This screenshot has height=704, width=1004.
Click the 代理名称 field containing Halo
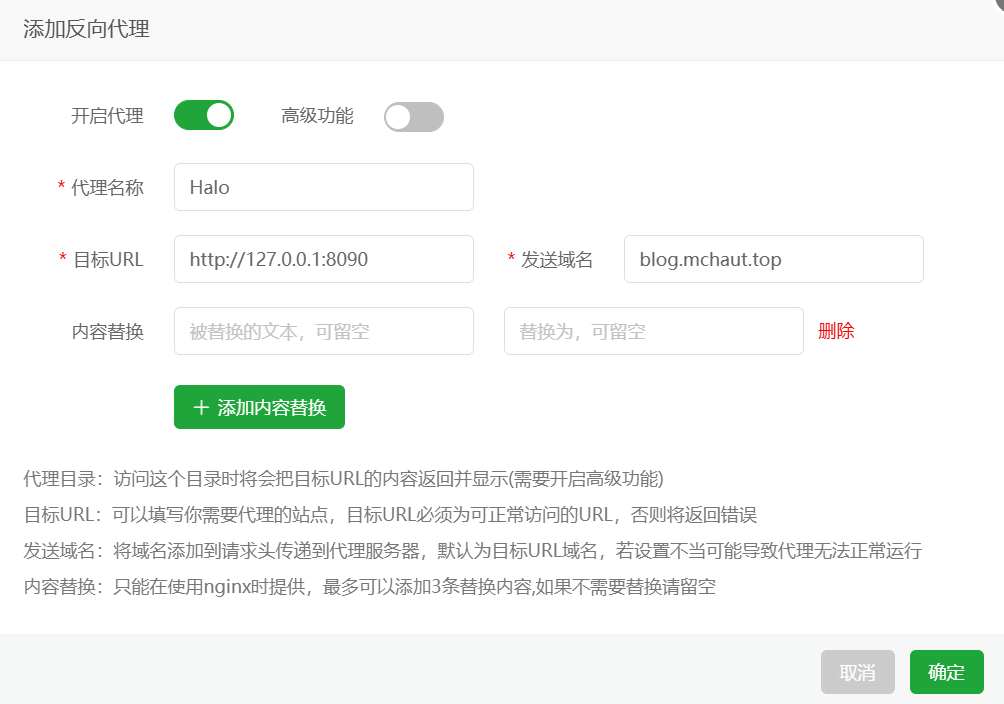click(x=323, y=187)
